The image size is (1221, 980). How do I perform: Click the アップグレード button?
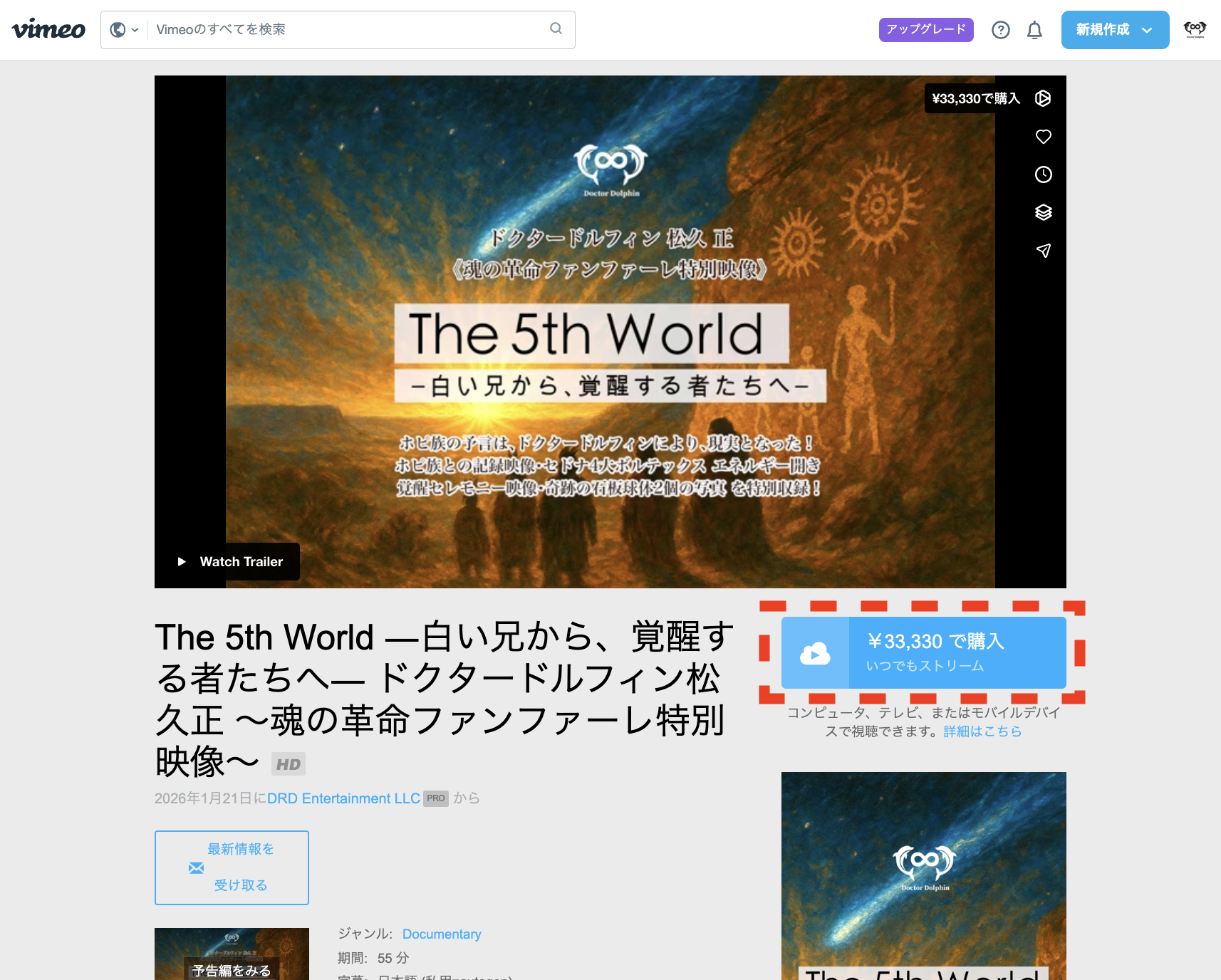(x=925, y=30)
